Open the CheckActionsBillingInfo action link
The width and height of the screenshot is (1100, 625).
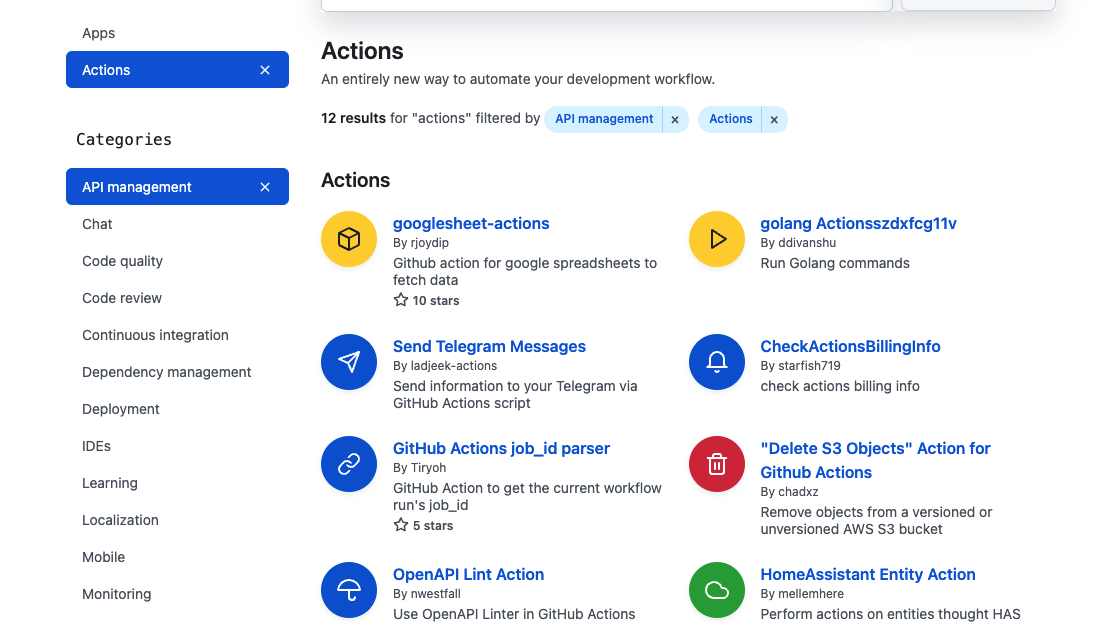(x=850, y=346)
